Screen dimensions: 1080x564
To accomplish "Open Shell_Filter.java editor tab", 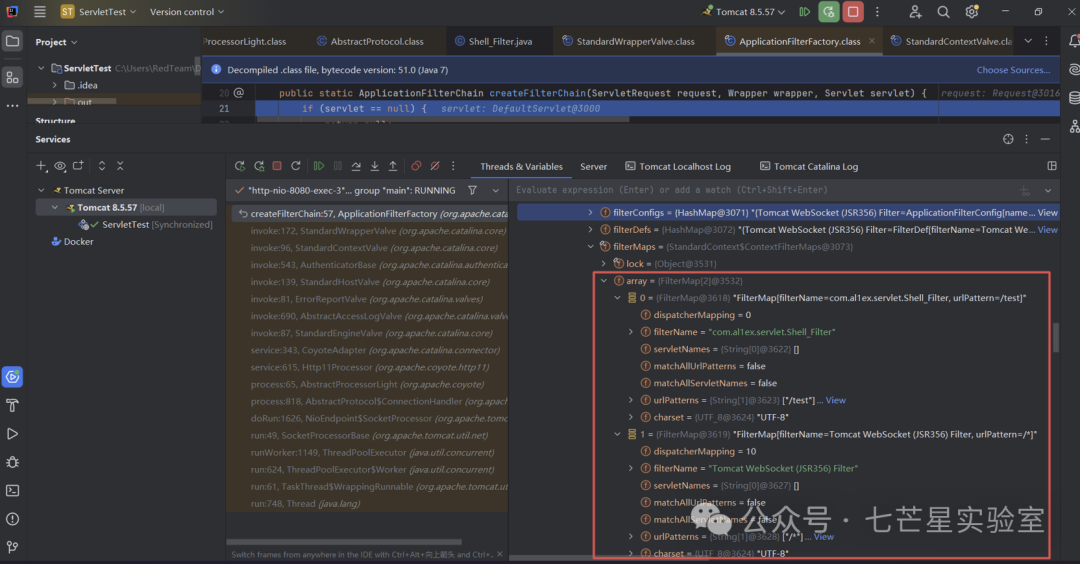I will [494, 41].
